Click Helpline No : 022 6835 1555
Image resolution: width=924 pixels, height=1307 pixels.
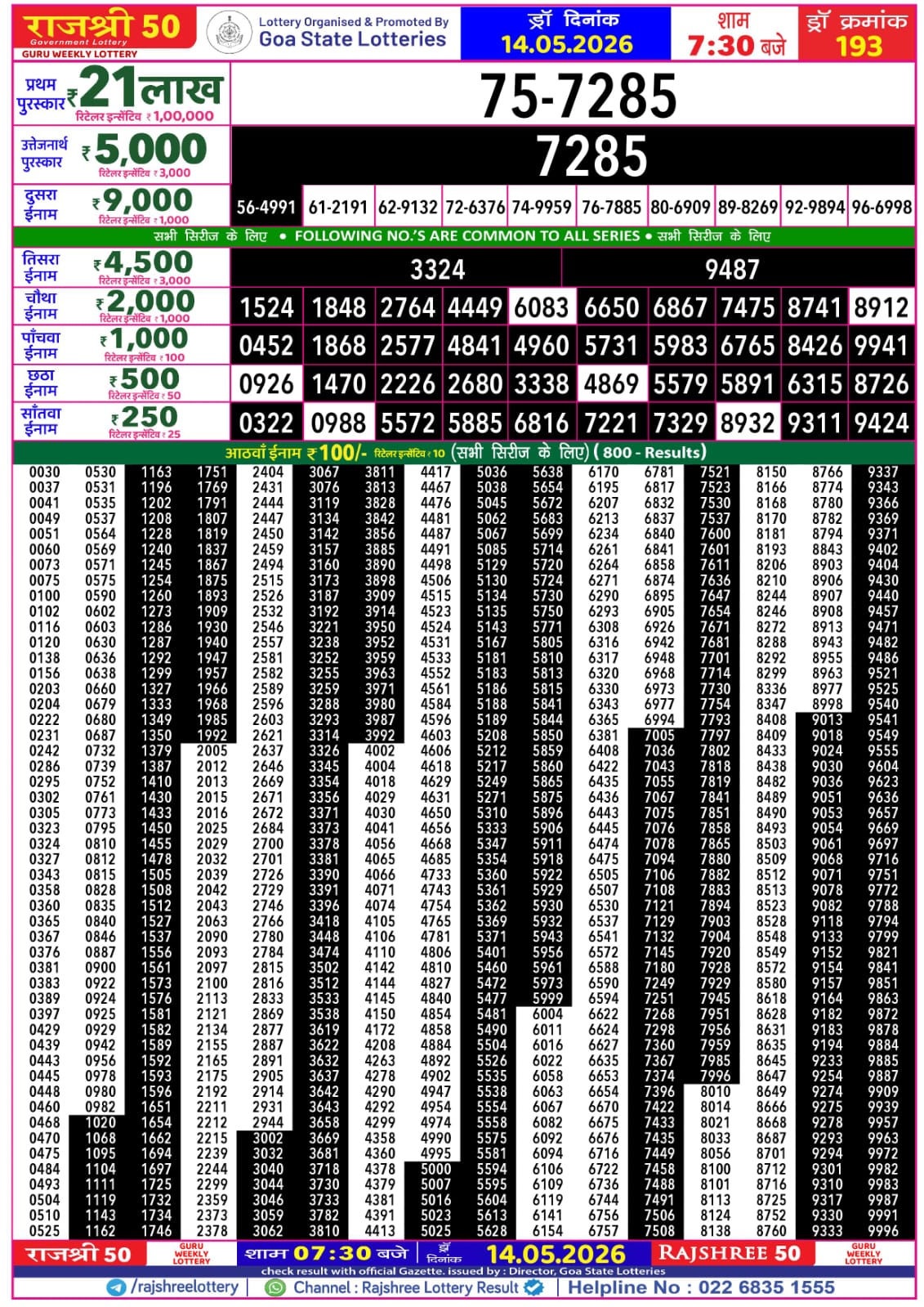pos(701,1287)
